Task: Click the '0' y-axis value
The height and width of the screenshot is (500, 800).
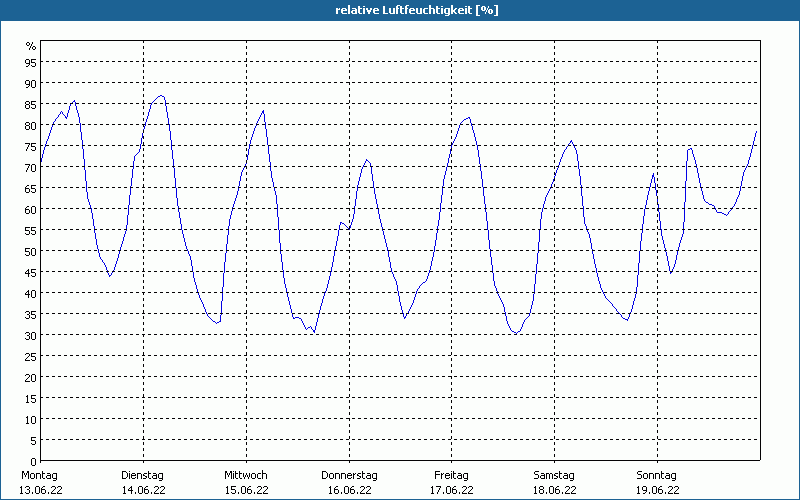Action: click(x=34, y=462)
